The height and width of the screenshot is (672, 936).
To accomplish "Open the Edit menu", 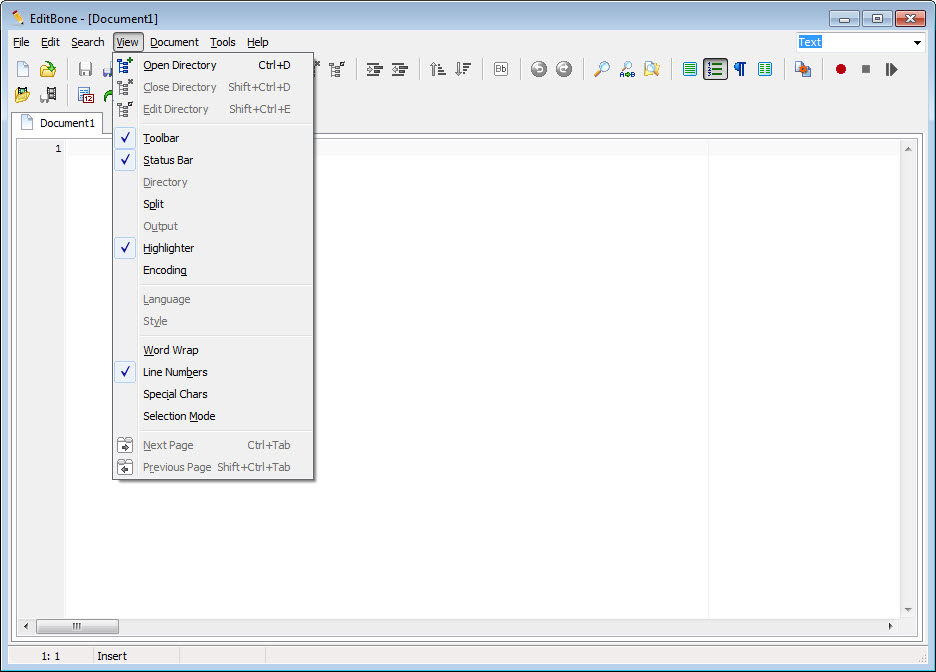I will pos(50,42).
